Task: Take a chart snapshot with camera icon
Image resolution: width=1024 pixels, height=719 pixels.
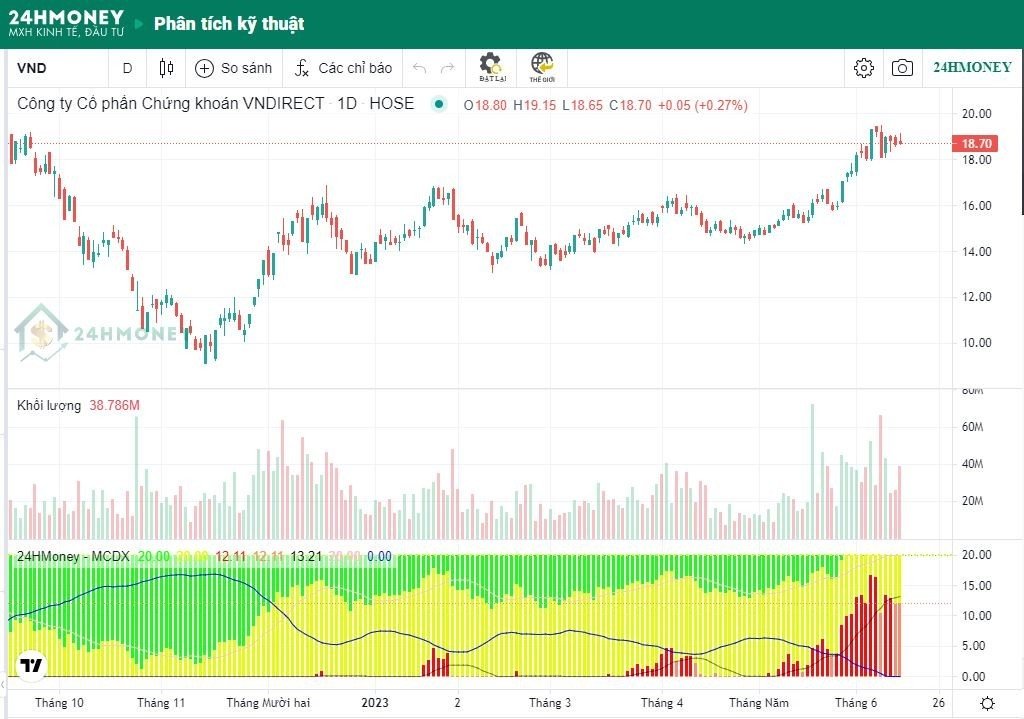Action: (x=902, y=67)
